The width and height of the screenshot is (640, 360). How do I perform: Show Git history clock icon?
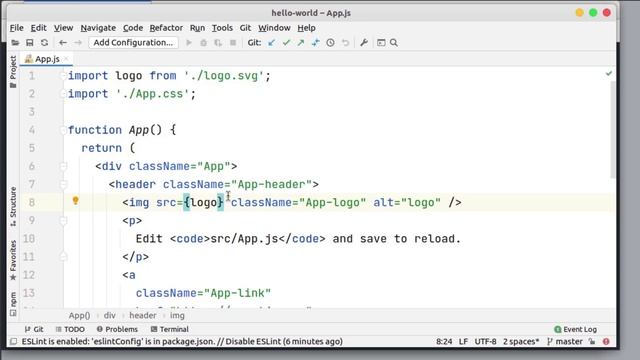pyautogui.click(x=330, y=42)
